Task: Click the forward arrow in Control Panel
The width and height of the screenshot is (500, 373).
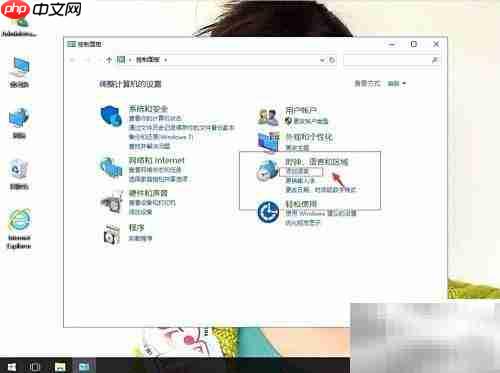Action: coord(88,60)
